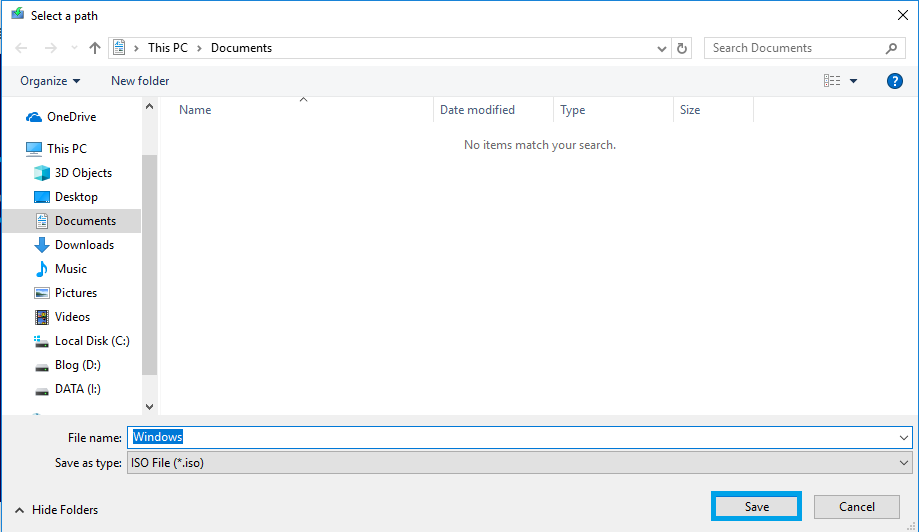Open the more view options dropdown
The height and width of the screenshot is (532, 919).
[x=853, y=81]
